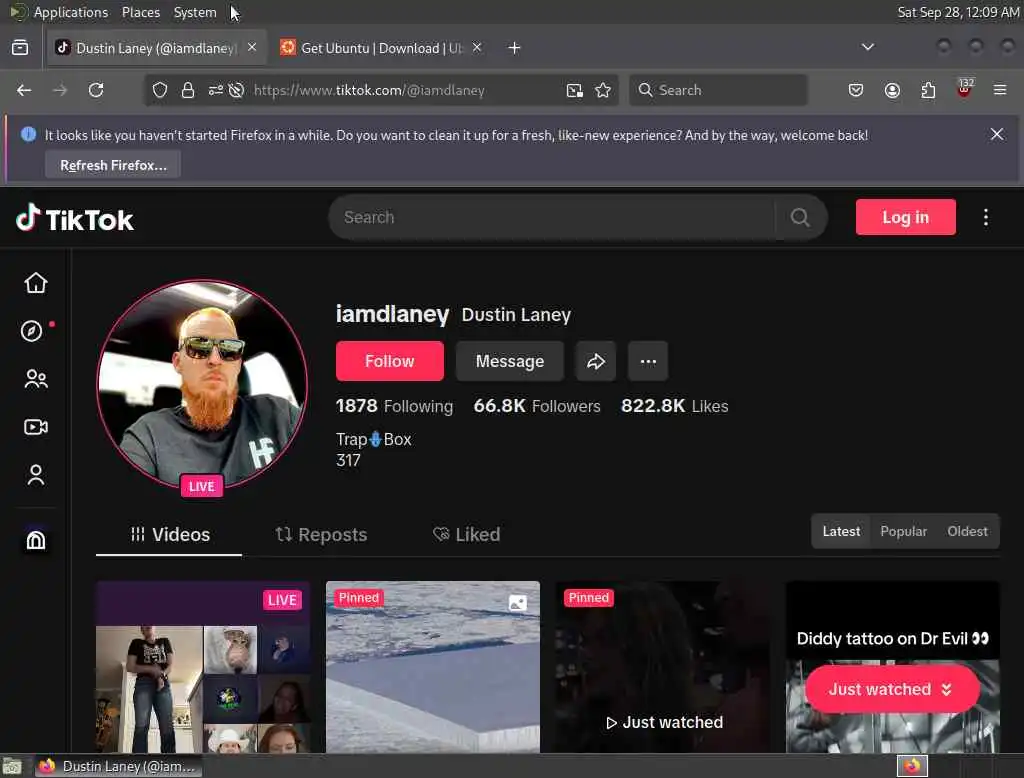The image size is (1024, 778).
Task: Open LIVE via the video camera sidebar icon
Action: point(35,427)
